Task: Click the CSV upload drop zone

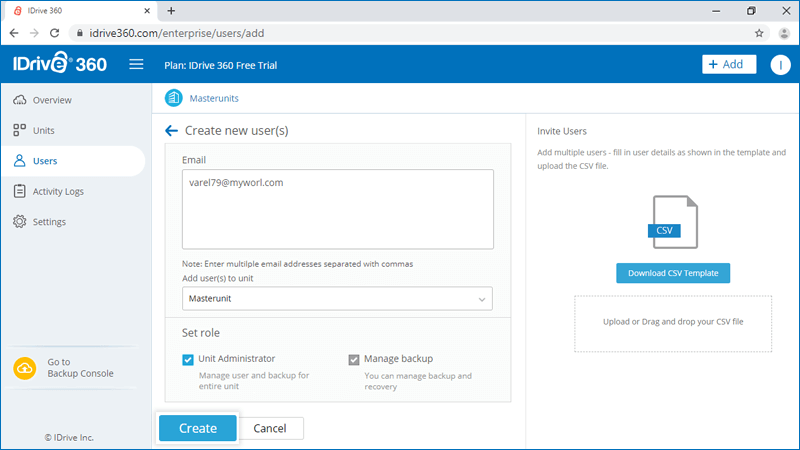Action: [673, 323]
